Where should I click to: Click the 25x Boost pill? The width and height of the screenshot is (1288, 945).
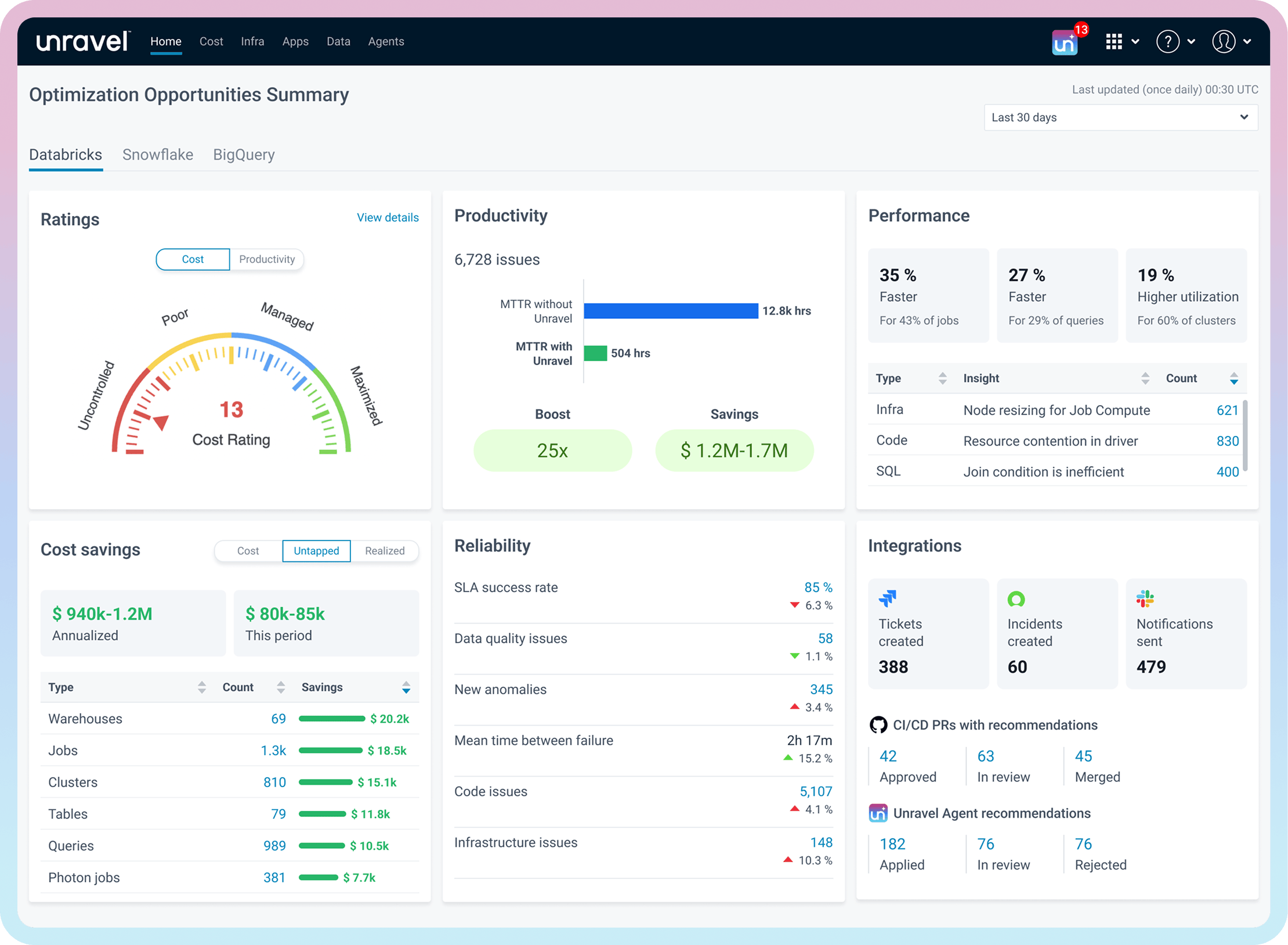[552, 450]
